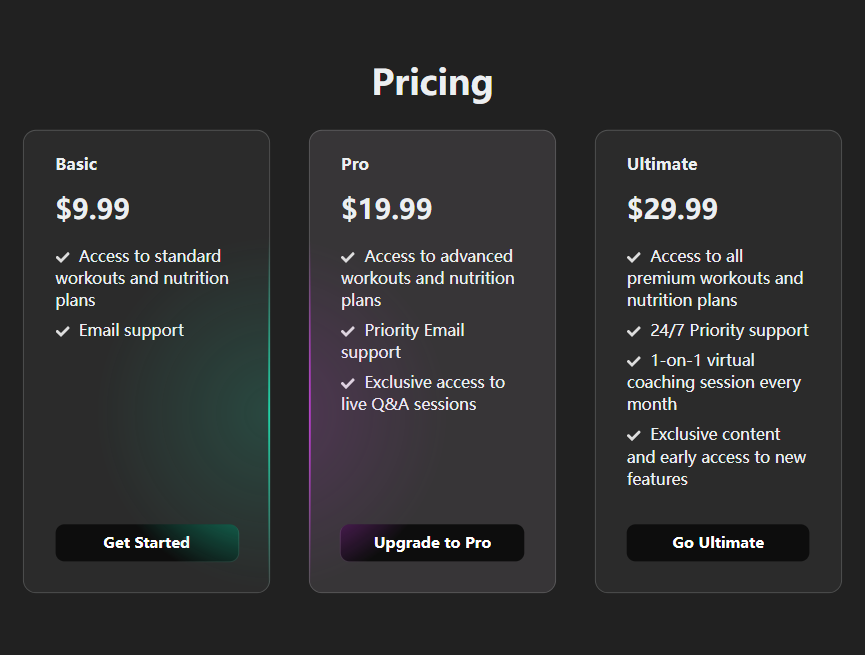
Task: Click checkmark beside Access to standard workouts
Action: pos(63,257)
